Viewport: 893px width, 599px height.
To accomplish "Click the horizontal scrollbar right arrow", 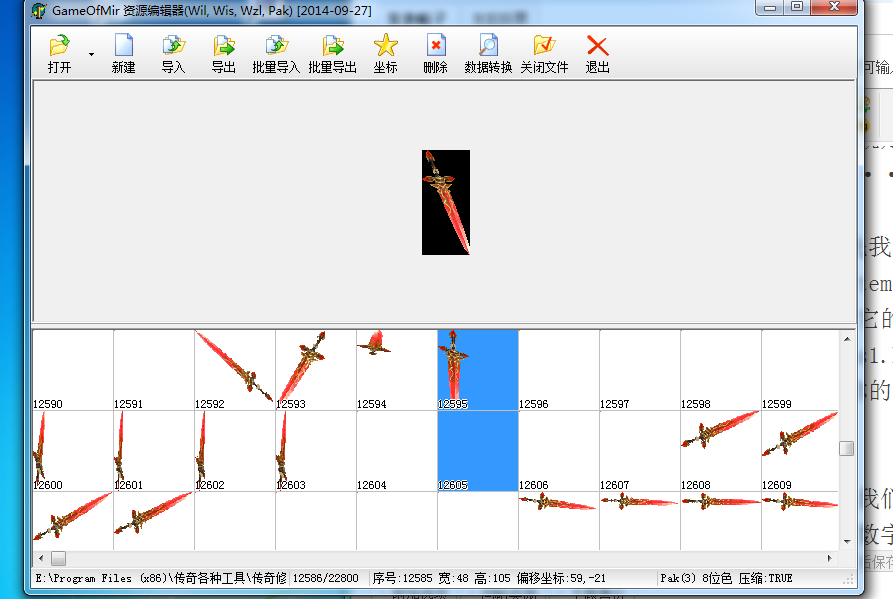I will (x=829, y=558).
